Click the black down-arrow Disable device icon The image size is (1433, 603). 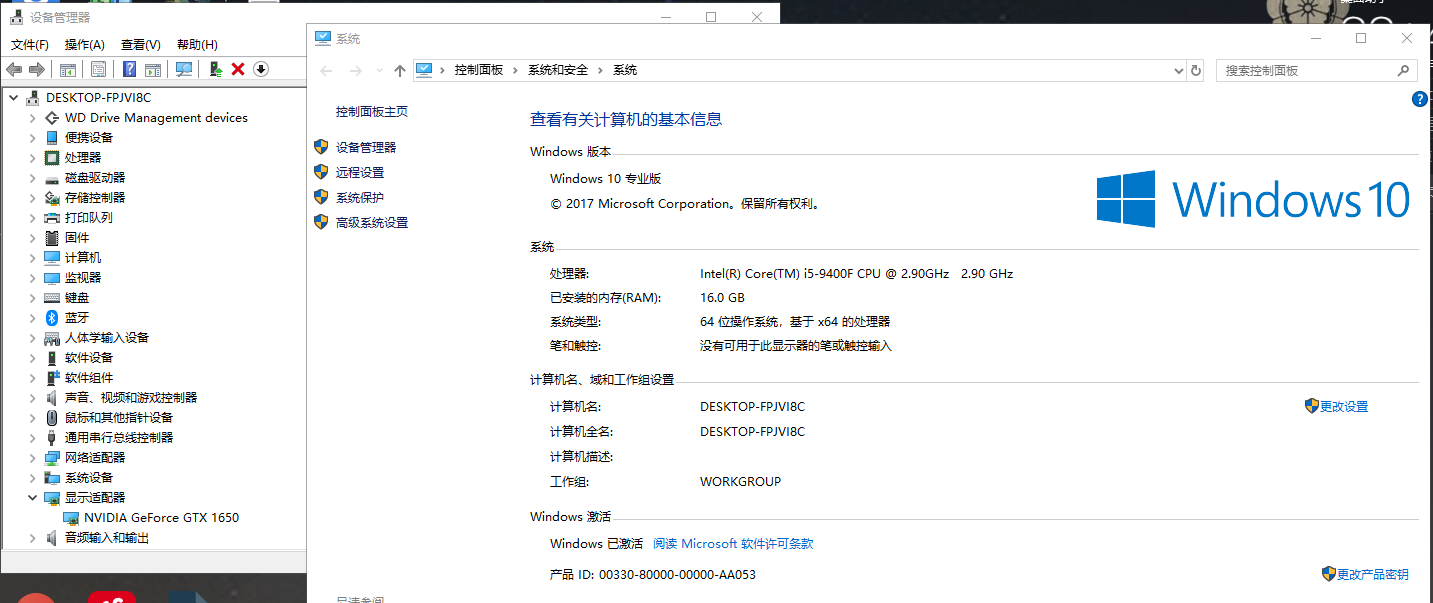click(261, 69)
